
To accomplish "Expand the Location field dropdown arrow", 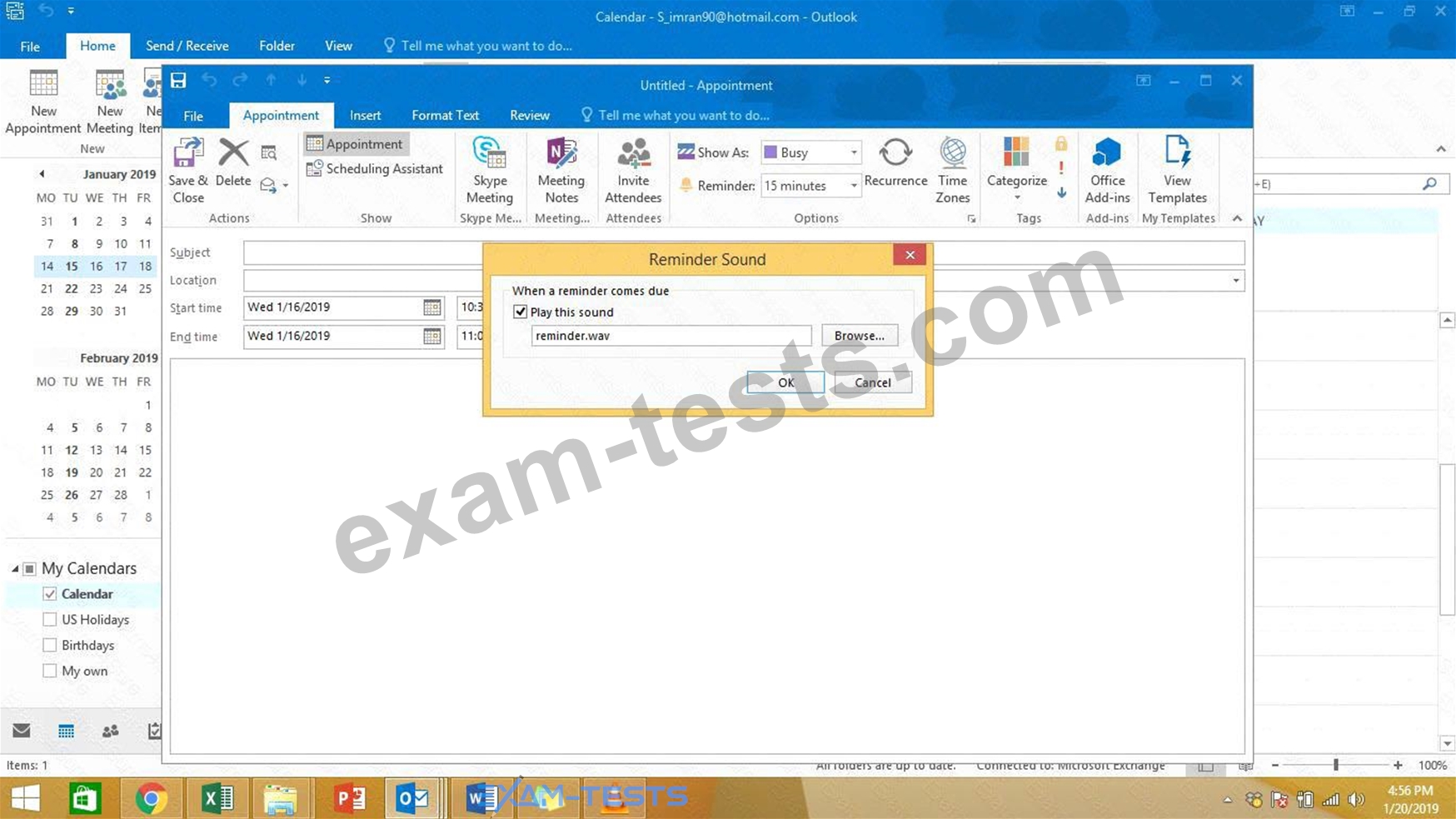I will (1236, 281).
